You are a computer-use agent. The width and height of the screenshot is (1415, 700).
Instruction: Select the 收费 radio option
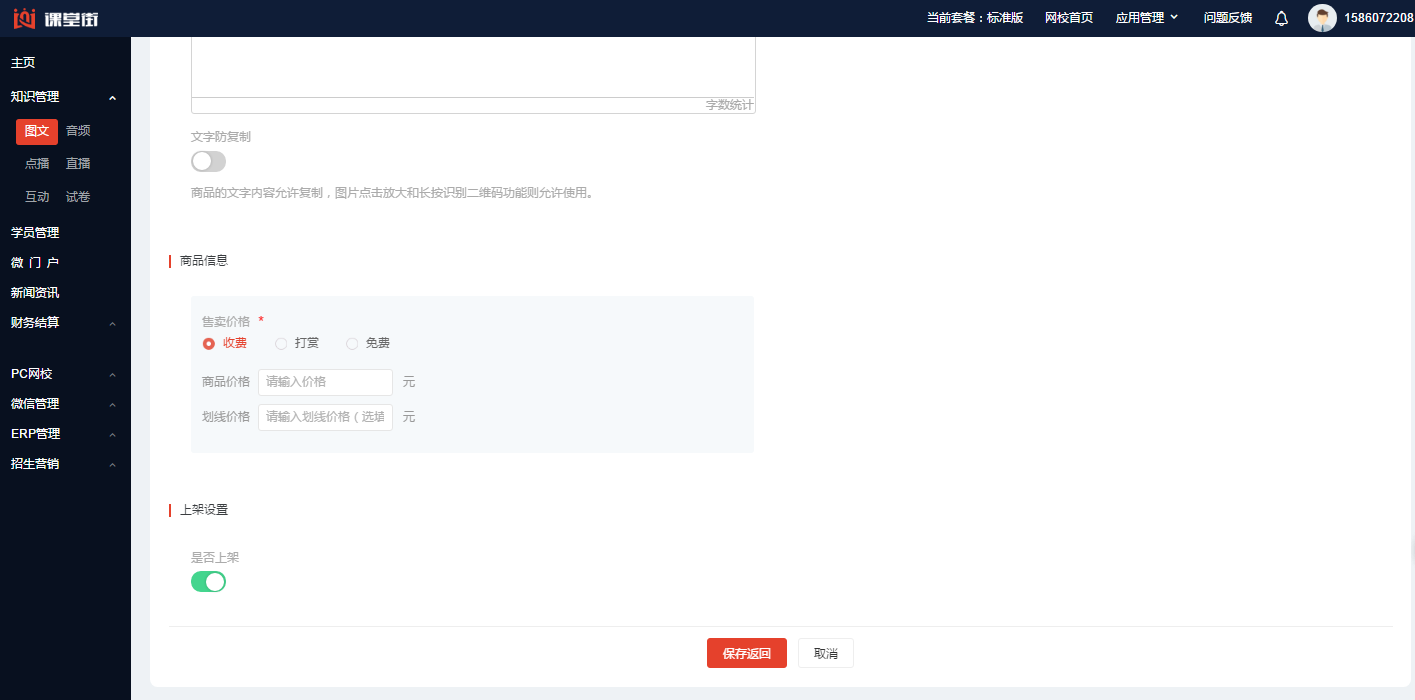(209, 343)
